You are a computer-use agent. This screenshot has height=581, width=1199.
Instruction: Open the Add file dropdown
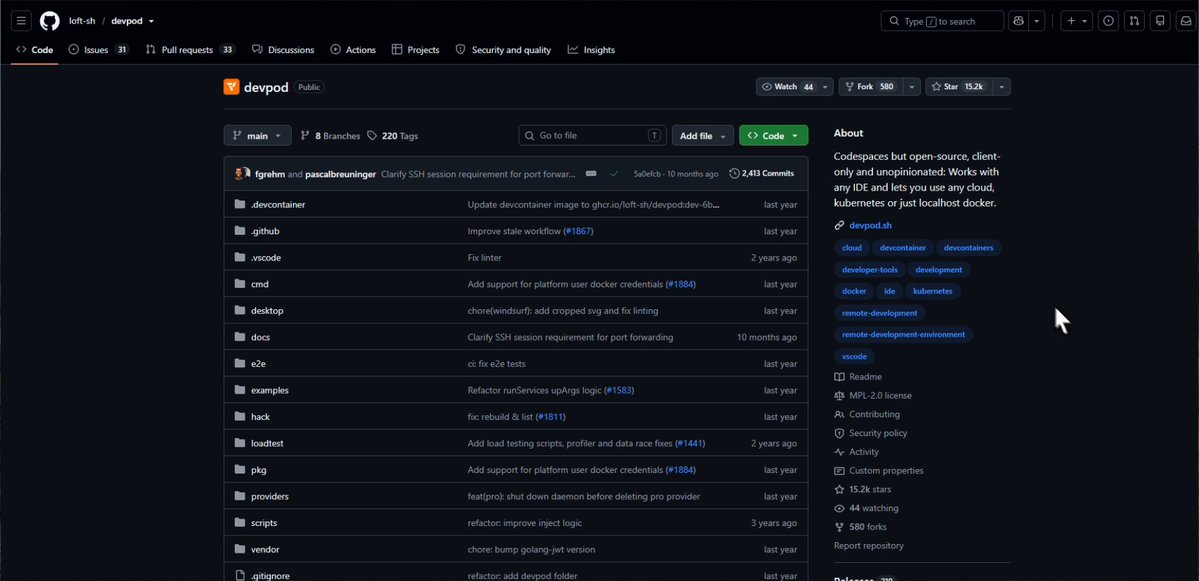pos(703,135)
